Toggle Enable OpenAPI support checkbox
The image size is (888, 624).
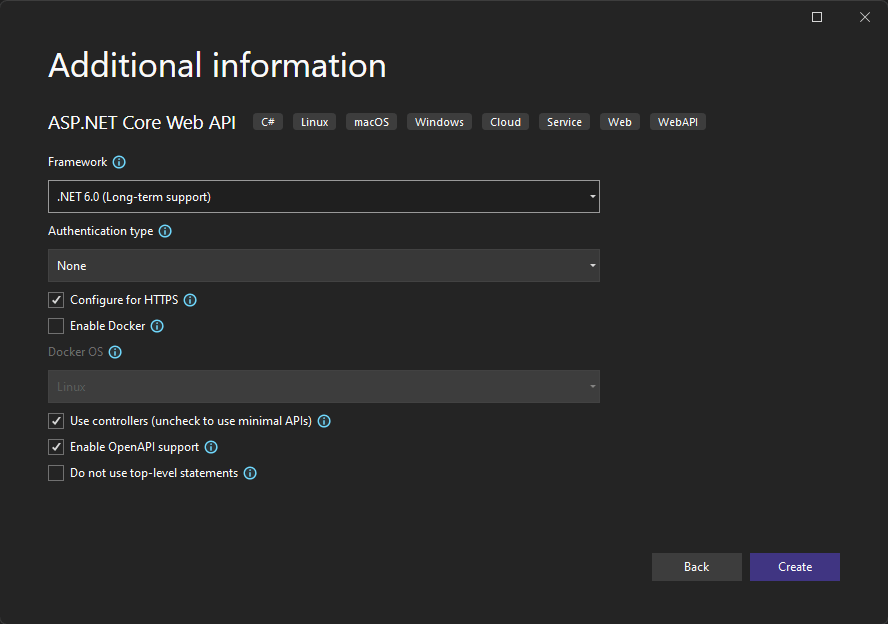[x=56, y=447]
